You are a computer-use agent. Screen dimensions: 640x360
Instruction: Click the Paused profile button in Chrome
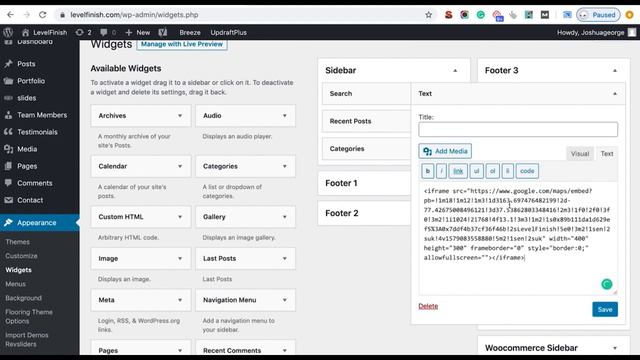tap(598, 15)
